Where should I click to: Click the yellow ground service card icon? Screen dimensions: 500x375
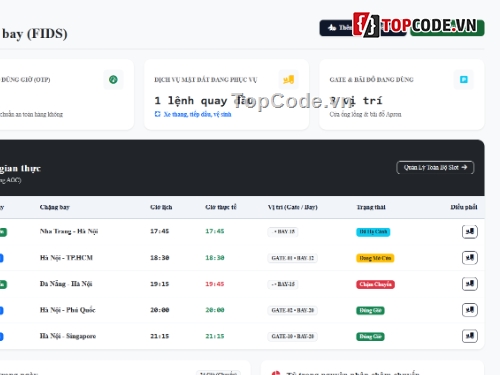[x=288, y=80]
